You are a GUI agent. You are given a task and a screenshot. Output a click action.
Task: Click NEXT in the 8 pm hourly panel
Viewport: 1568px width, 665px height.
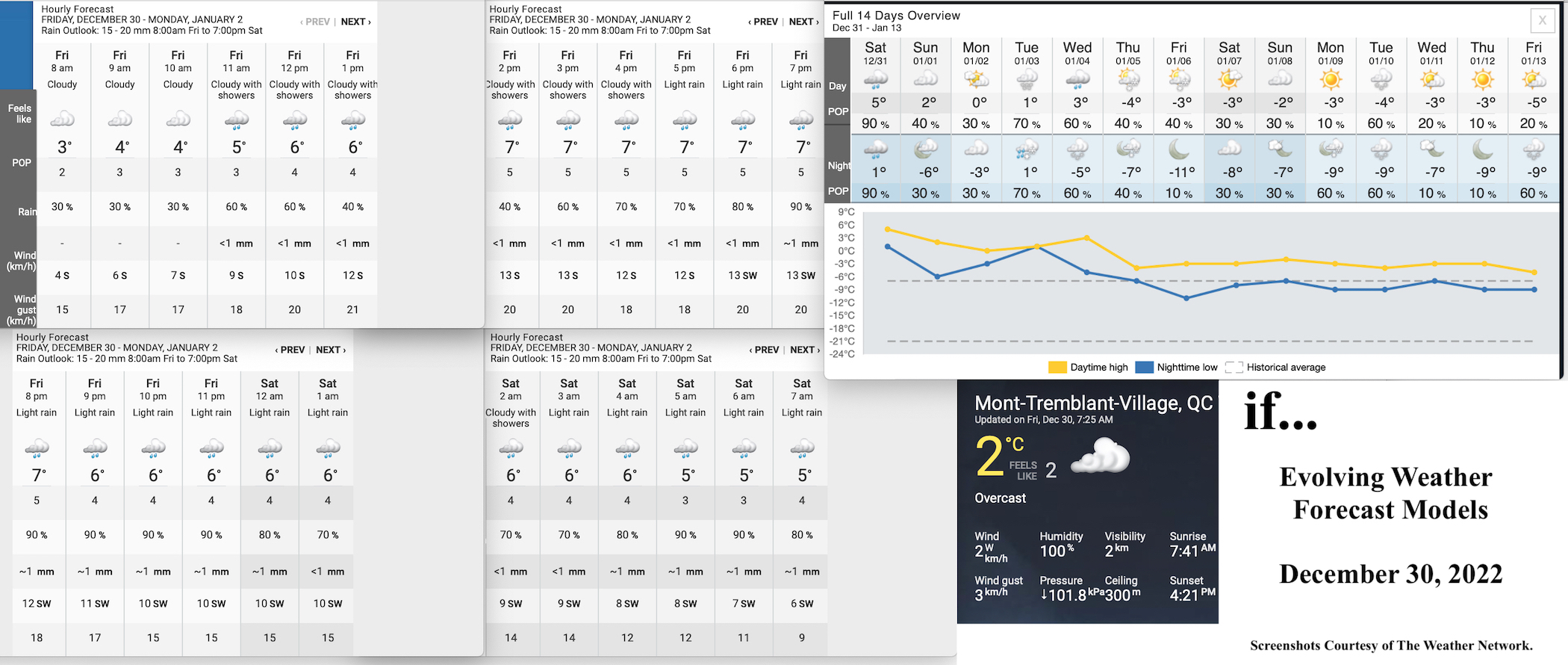point(330,350)
